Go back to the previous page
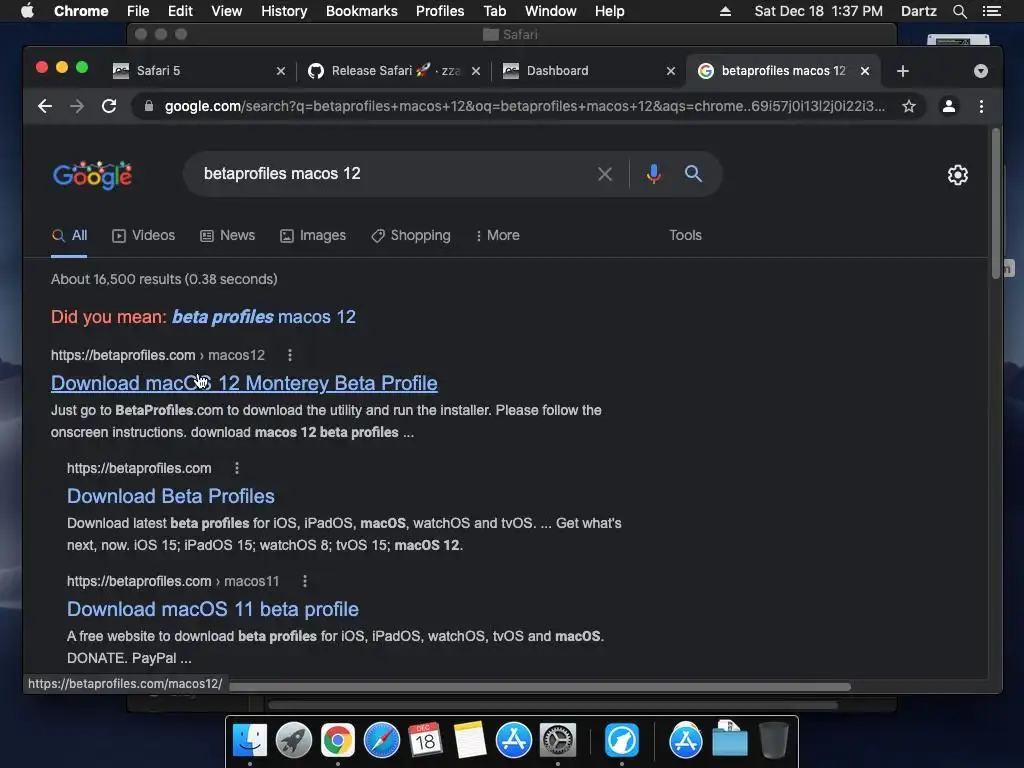1024x768 pixels. pos(44,106)
